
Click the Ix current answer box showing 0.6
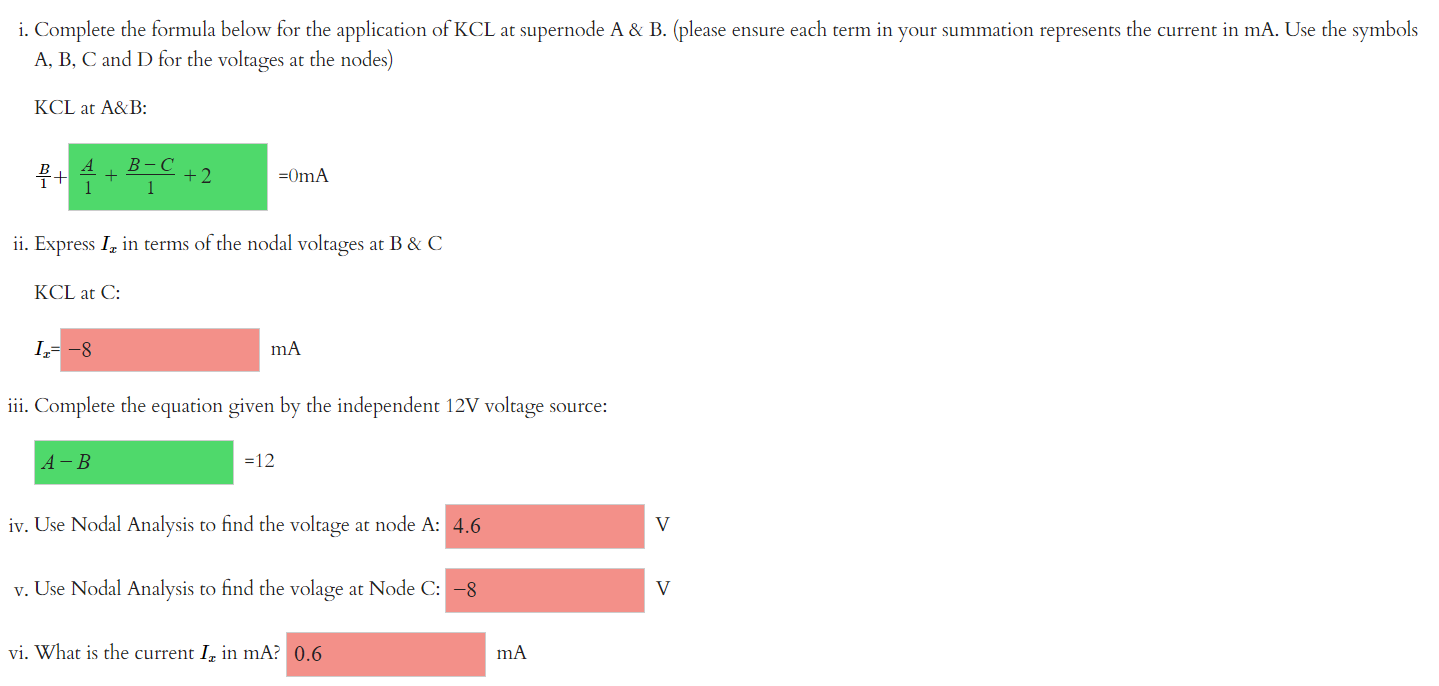point(384,653)
